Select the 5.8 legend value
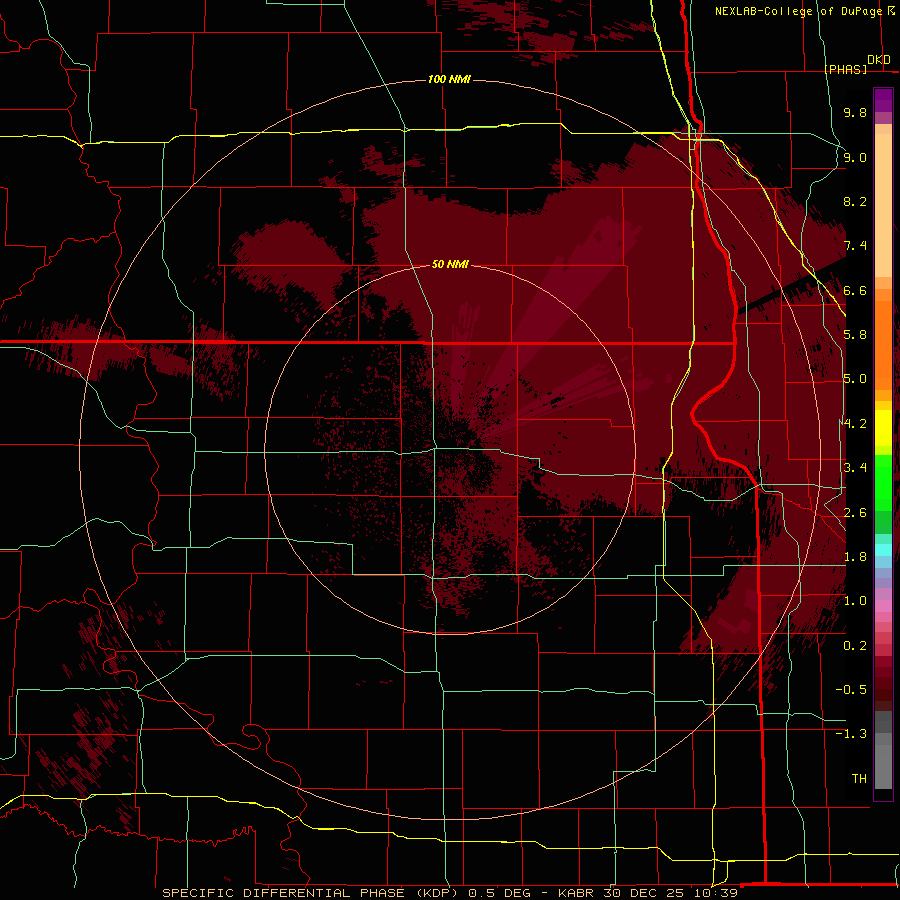The width and height of the screenshot is (900, 900). point(855,335)
